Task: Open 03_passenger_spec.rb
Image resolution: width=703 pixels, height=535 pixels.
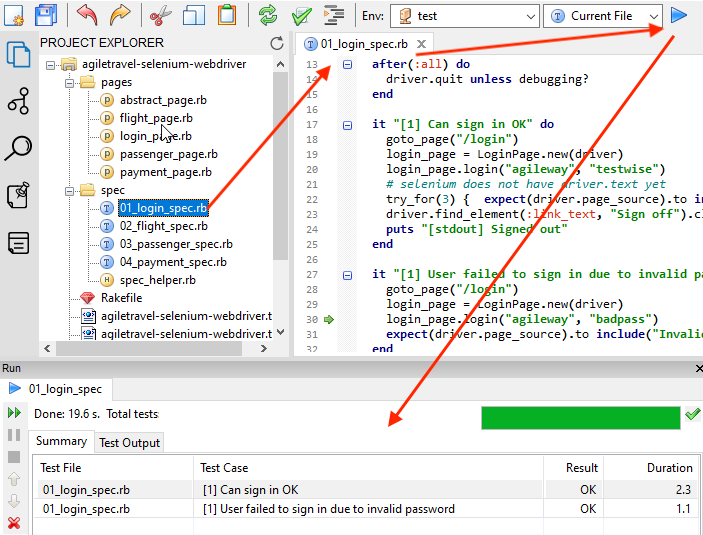Action: click(176, 244)
